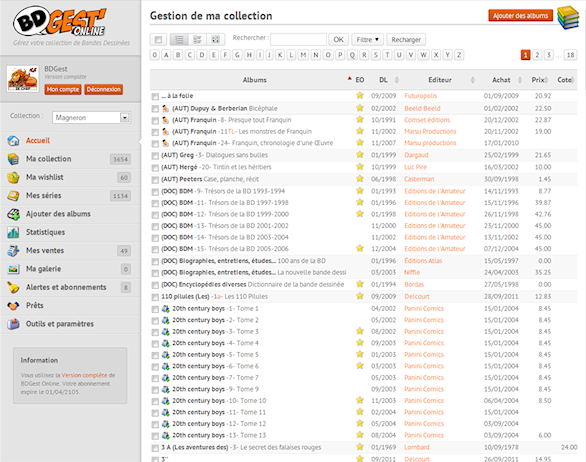Sort by the Cote column header
The image size is (586, 462).
pos(564,80)
